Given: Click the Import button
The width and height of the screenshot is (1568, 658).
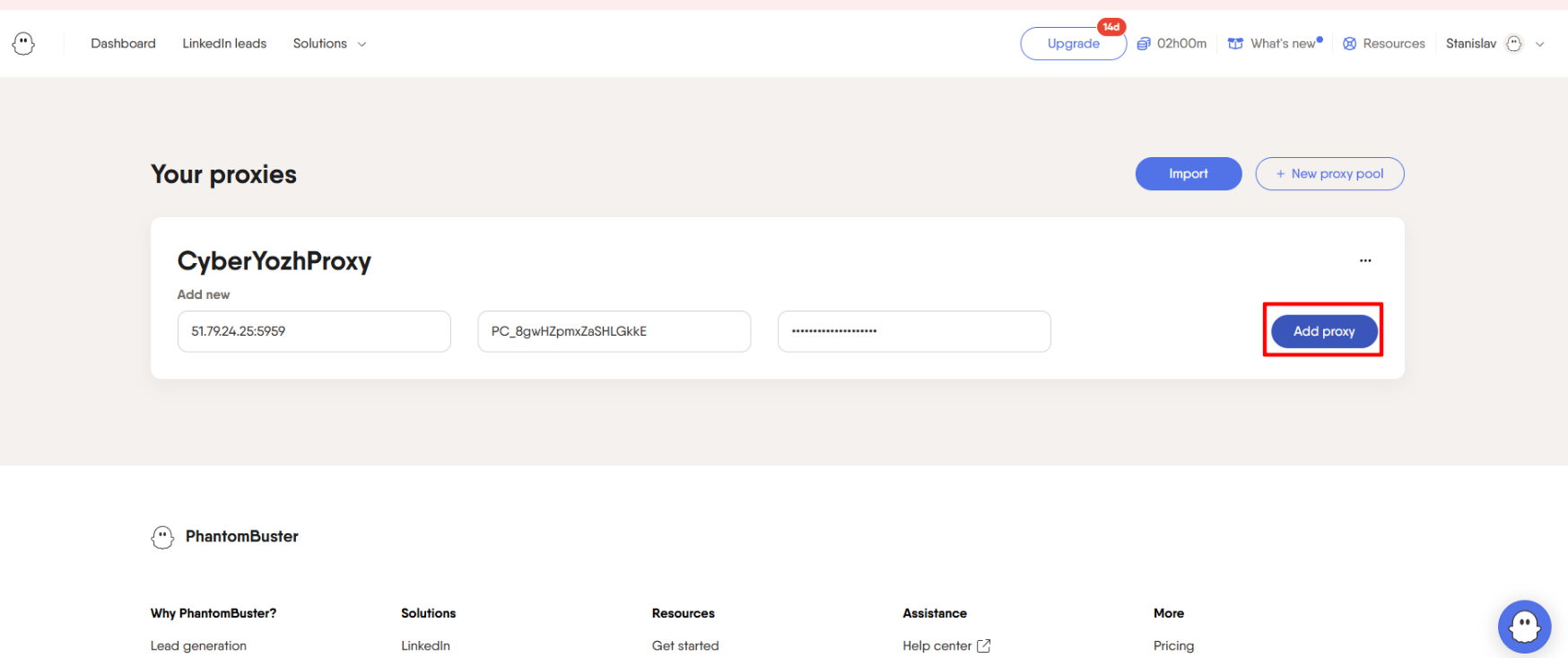Looking at the screenshot, I should click(x=1188, y=174).
